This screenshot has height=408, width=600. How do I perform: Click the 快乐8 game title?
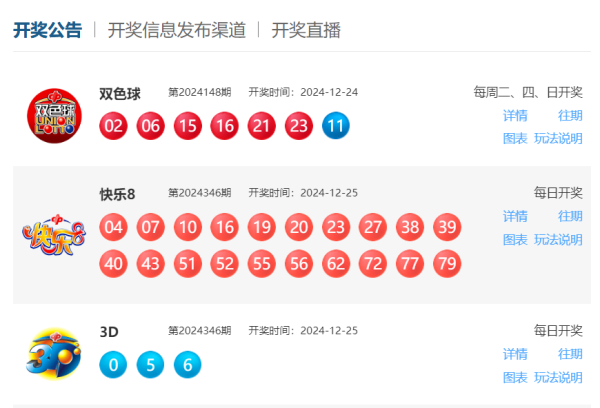click(x=117, y=194)
